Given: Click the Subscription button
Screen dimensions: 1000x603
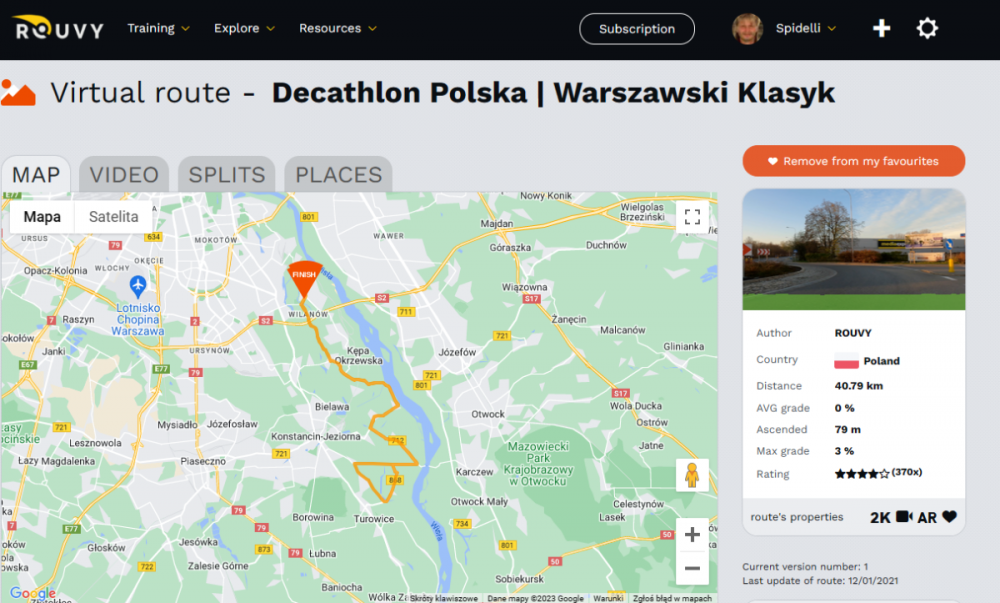Looking at the screenshot, I should click(636, 29).
